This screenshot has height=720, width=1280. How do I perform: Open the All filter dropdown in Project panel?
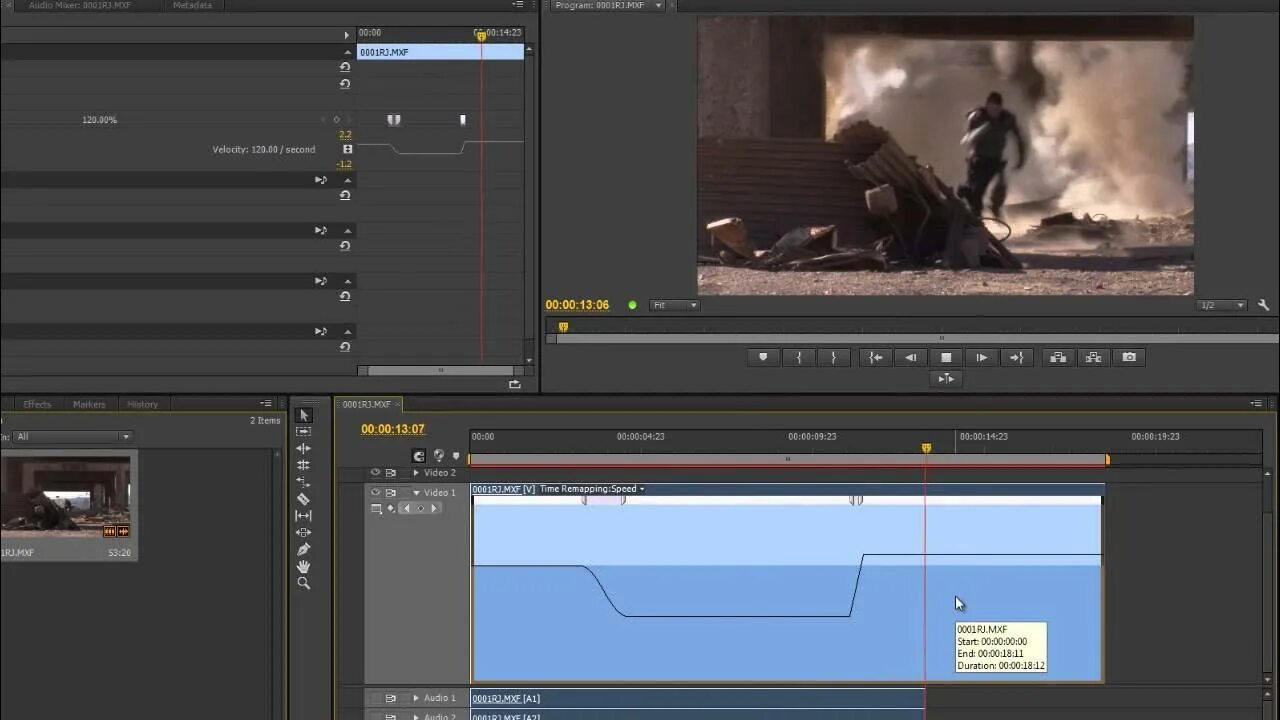pyautogui.click(x=72, y=436)
